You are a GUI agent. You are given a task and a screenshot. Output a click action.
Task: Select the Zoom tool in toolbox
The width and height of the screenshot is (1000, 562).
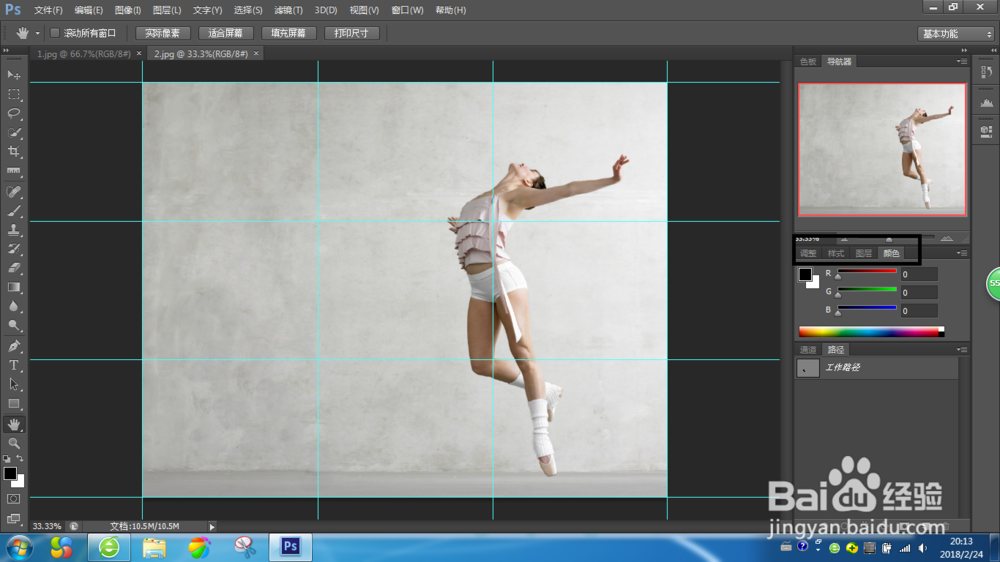click(14, 443)
